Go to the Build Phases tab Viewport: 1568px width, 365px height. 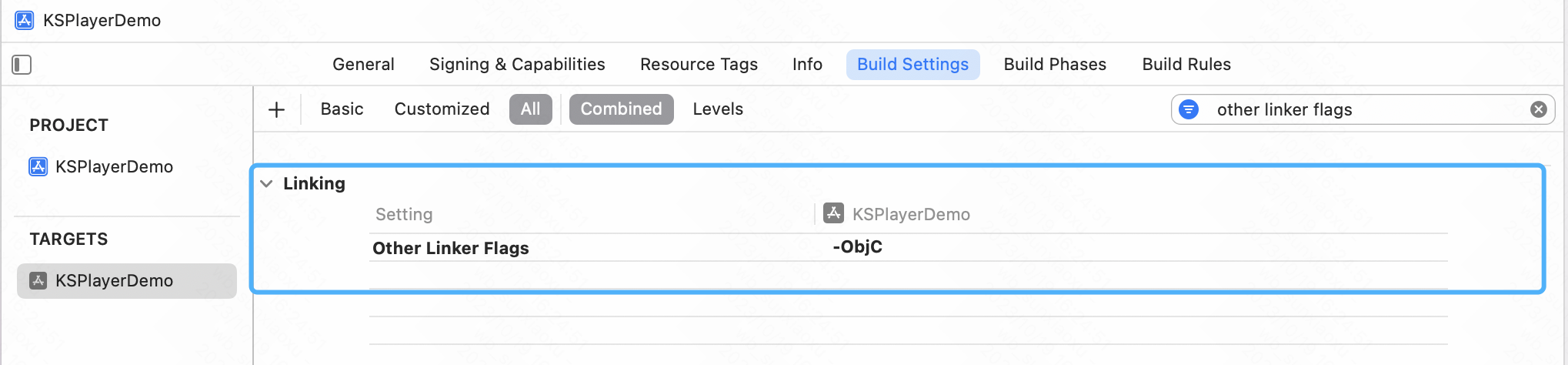[1055, 65]
